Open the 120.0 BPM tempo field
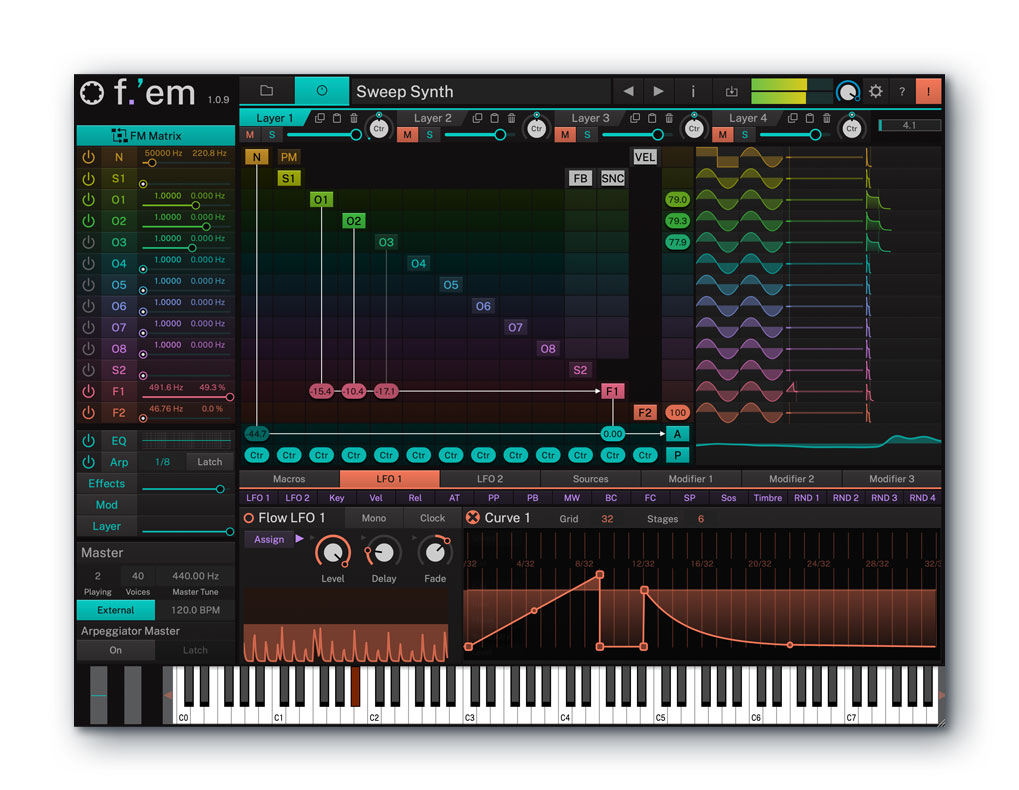 click(x=195, y=610)
